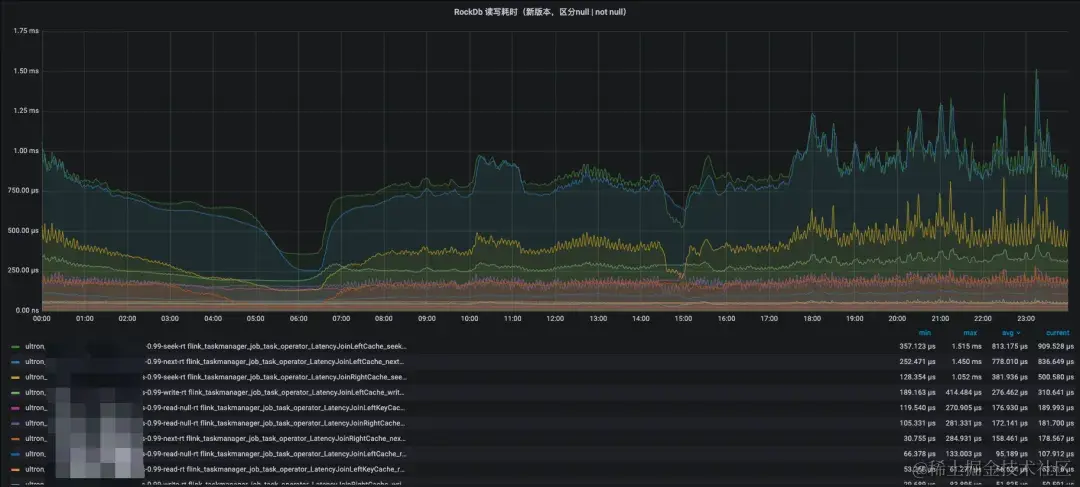1080x487 pixels.
Task: Isolate the 0.99-seek-rt LatencyJoinLeftCache_seek legend series
Action: tap(216, 346)
